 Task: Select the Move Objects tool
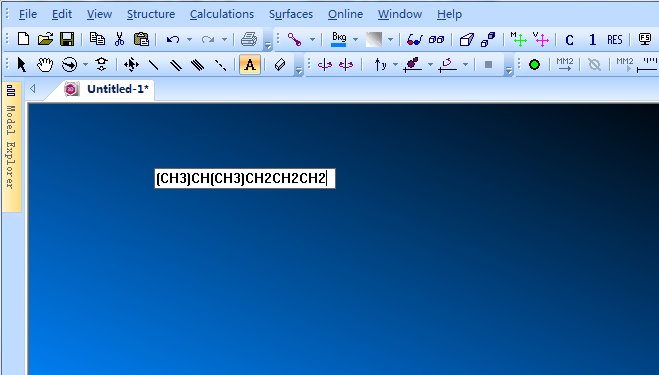coord(131,65)
